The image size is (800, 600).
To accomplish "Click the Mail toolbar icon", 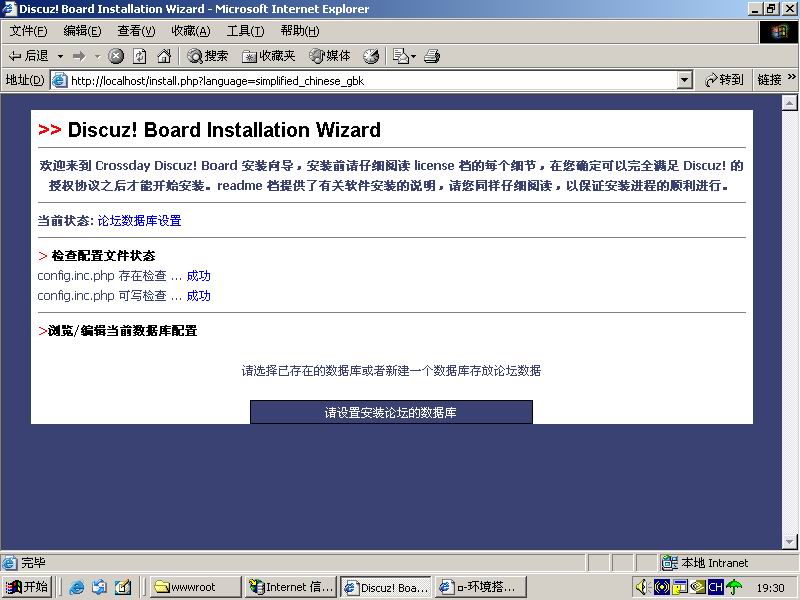I will click(401, 56).
